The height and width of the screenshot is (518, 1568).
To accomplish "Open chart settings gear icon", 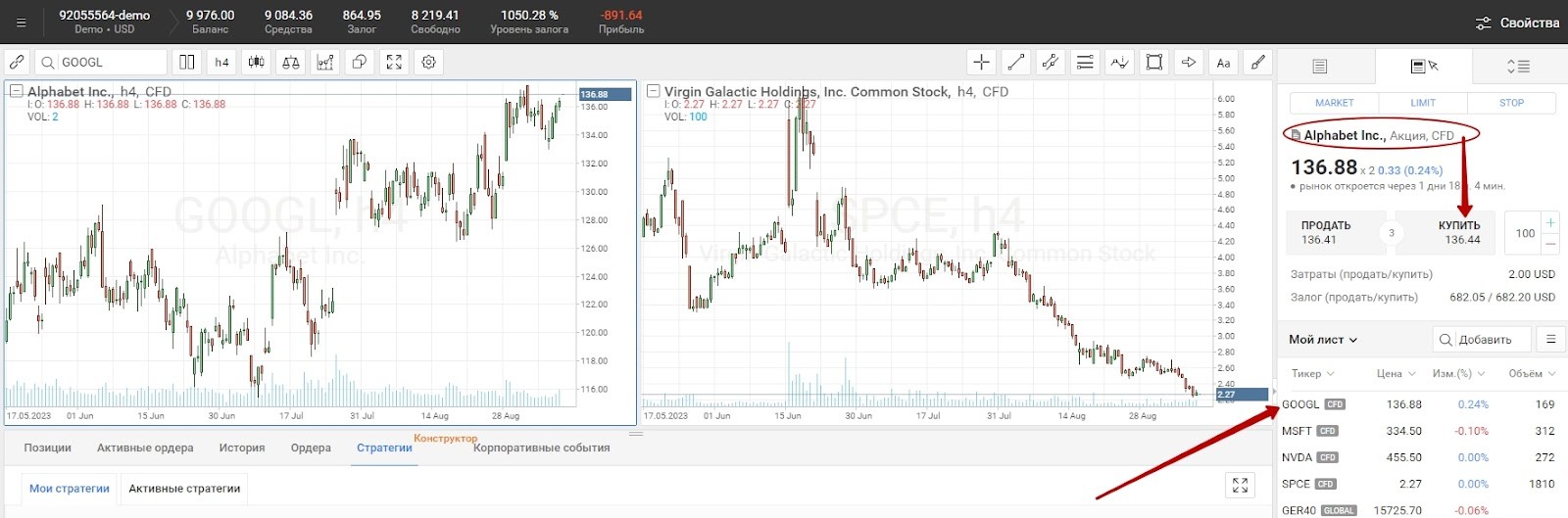I will tap(428, 62).
